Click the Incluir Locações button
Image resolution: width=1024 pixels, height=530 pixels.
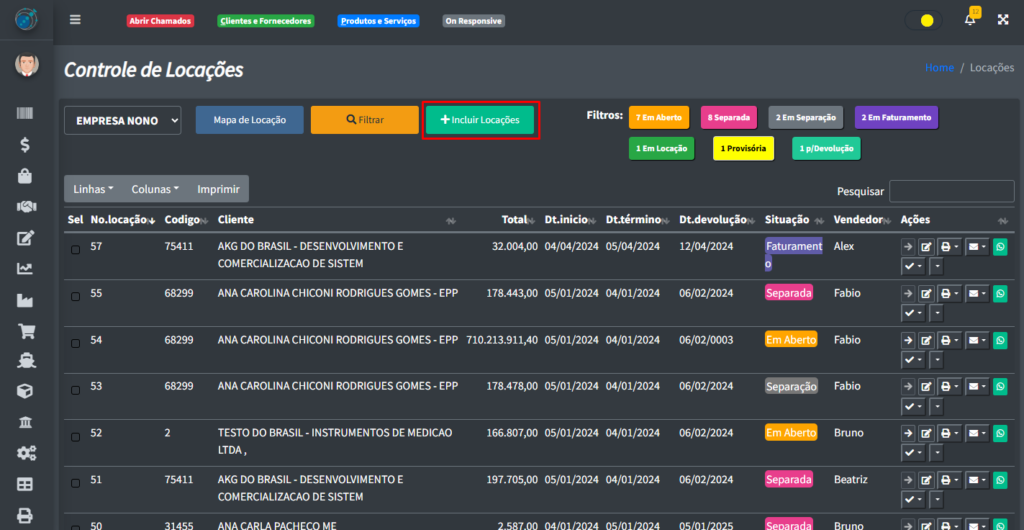pyautogui.click(x=480, y=120)
